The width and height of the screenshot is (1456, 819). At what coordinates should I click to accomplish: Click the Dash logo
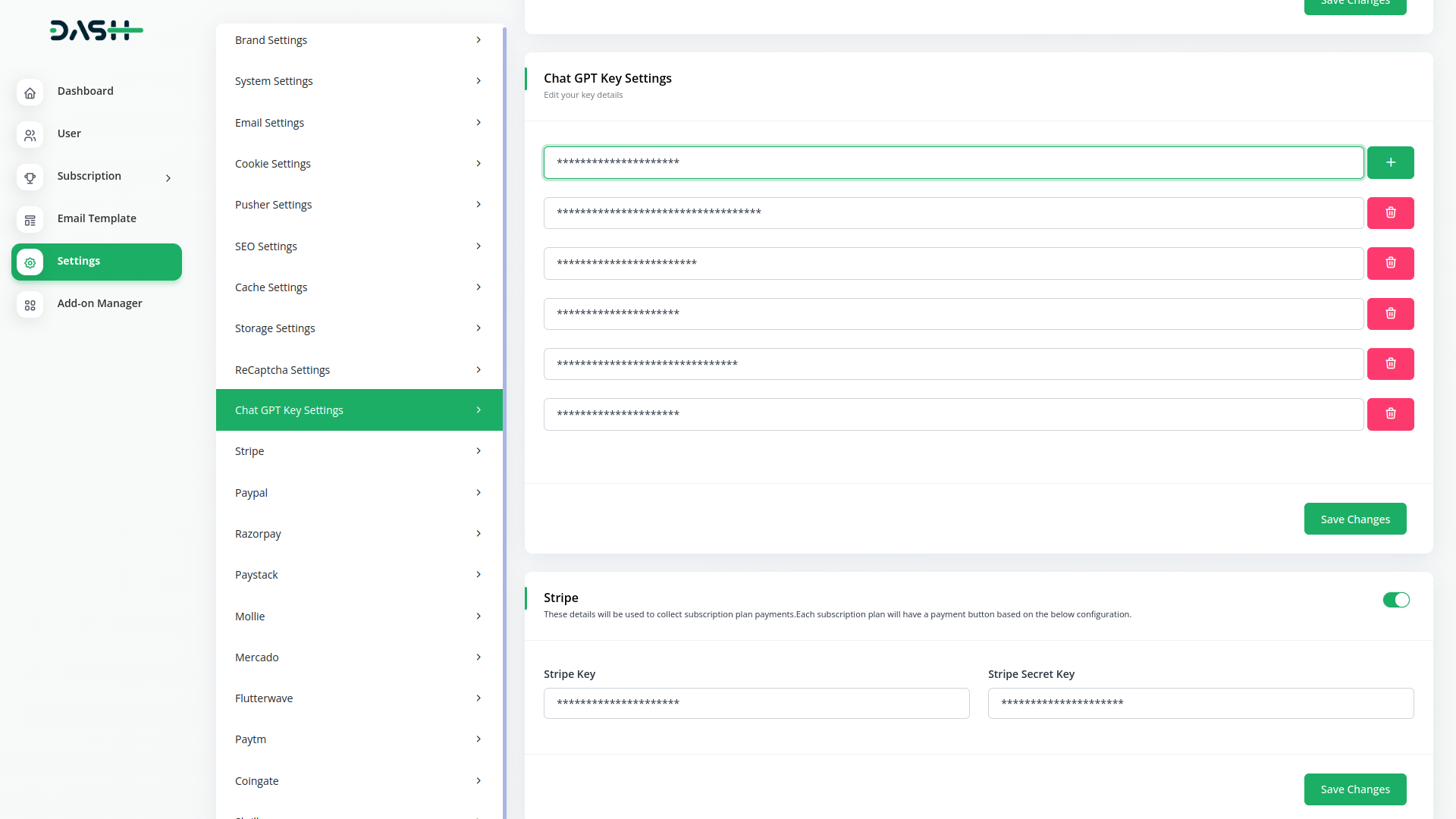coord(96,30)
